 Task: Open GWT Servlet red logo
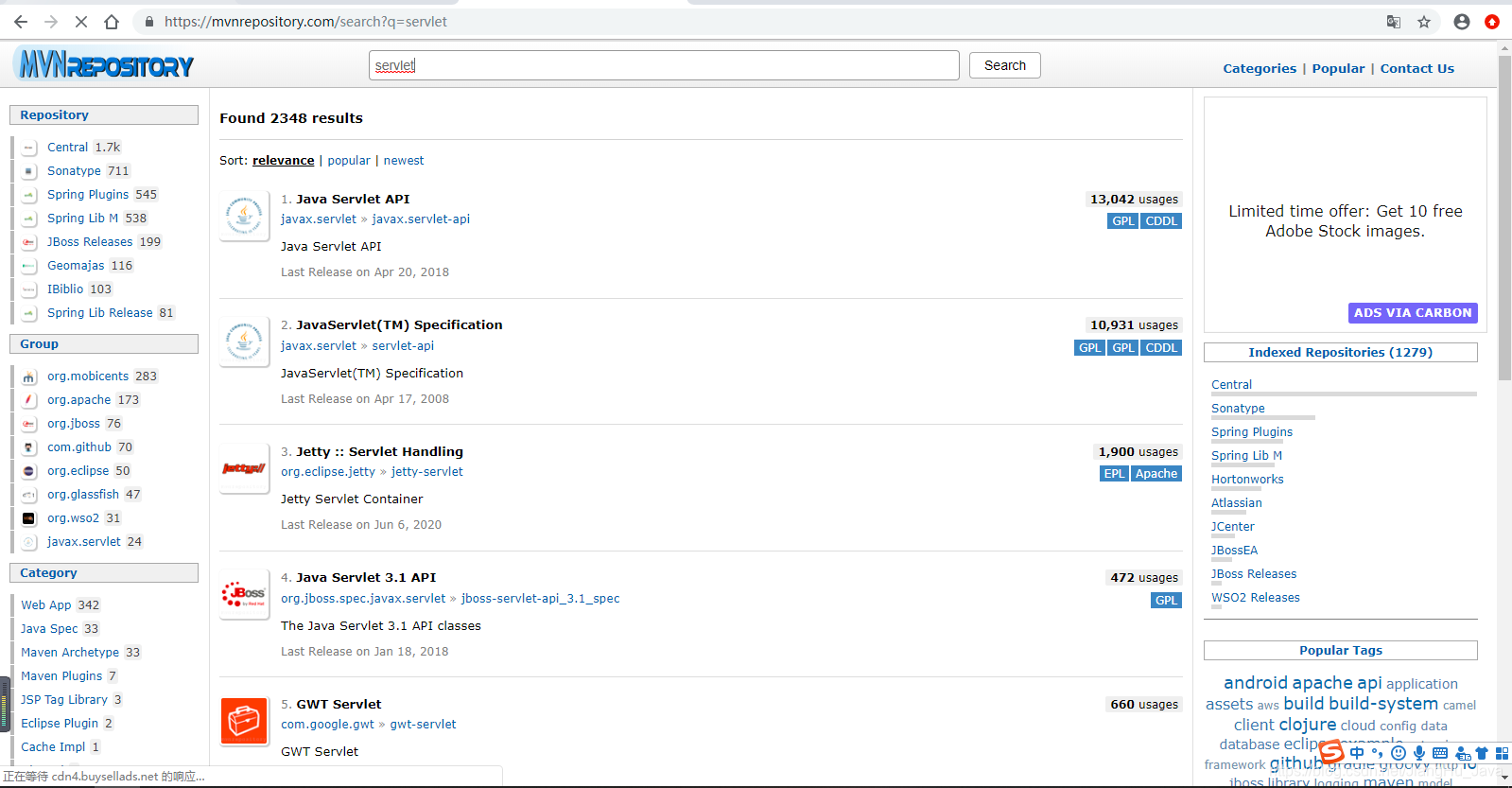[x=245, y=722]
